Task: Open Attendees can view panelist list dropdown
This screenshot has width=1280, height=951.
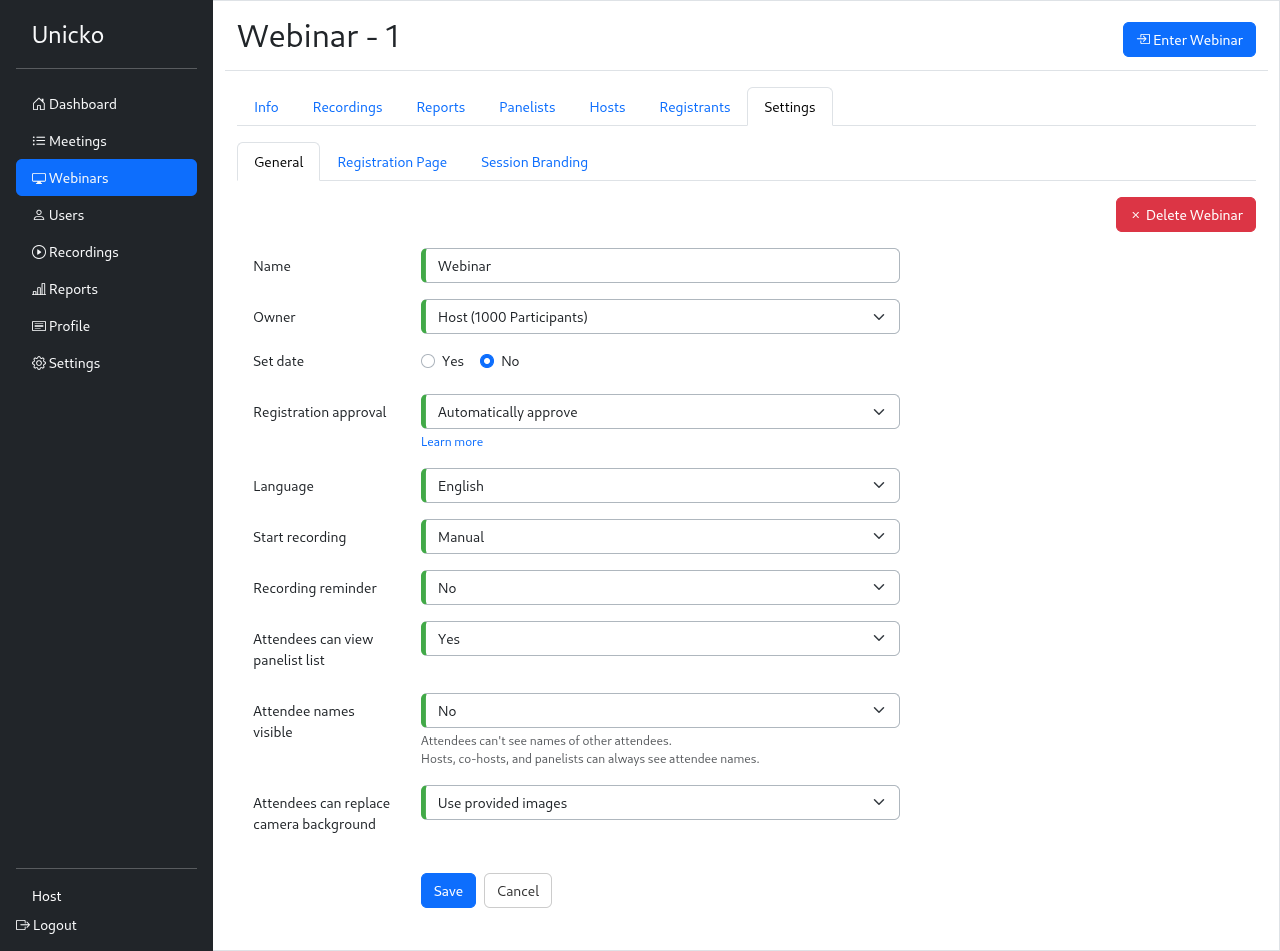Action: coord(660,639)
